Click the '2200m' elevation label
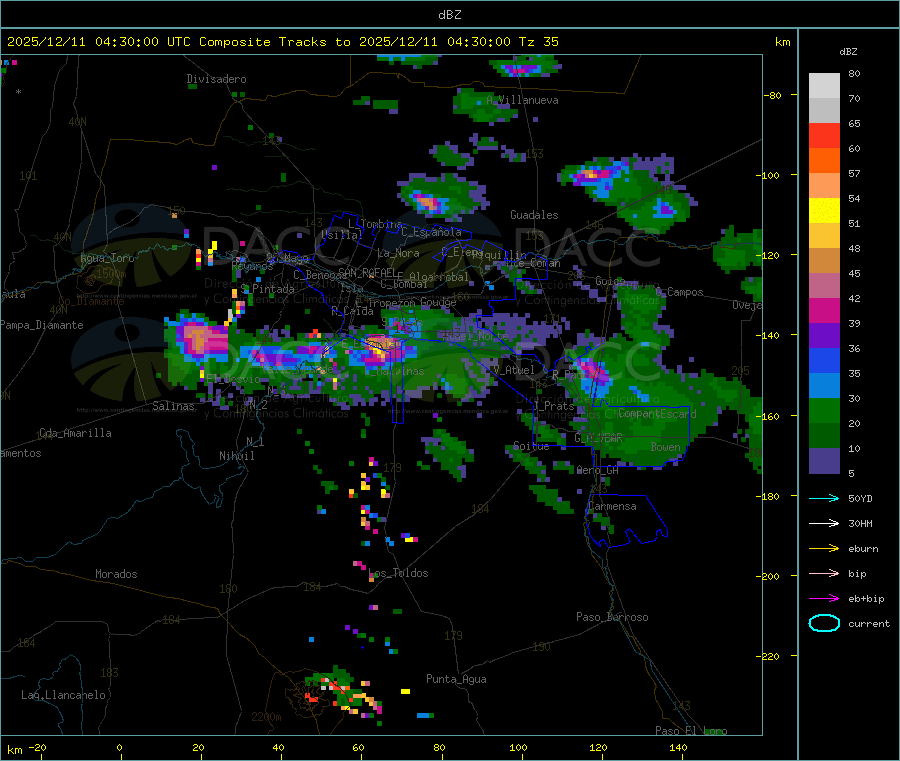900x761 pixels. [266, 717]
